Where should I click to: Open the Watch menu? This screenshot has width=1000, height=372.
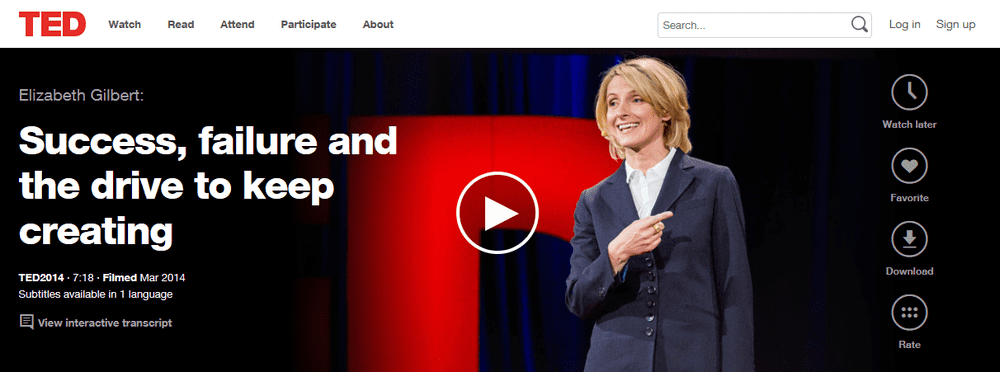(x=124, y=24)
